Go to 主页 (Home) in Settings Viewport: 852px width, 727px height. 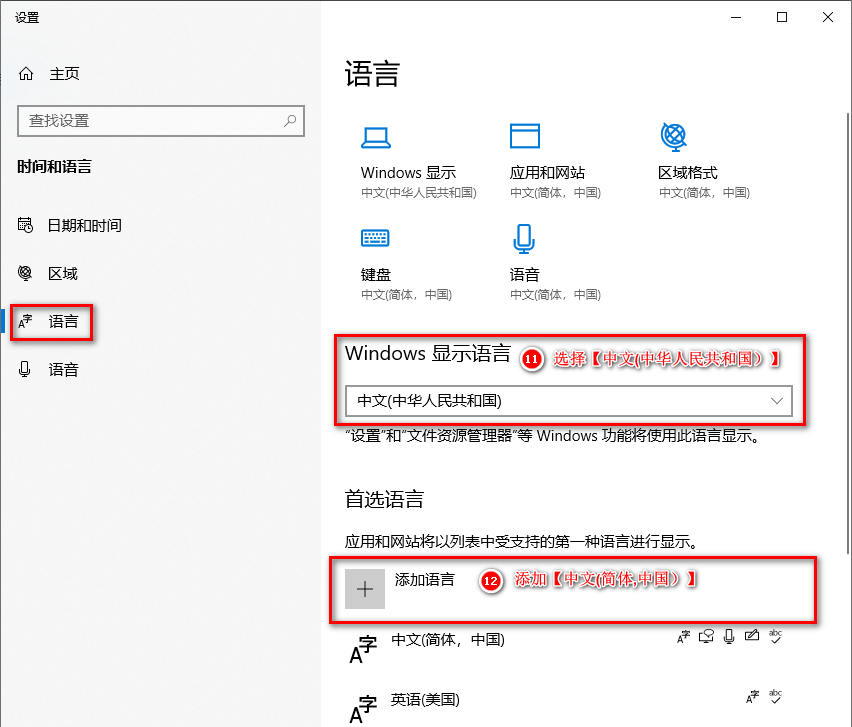[x=49, y=73]
